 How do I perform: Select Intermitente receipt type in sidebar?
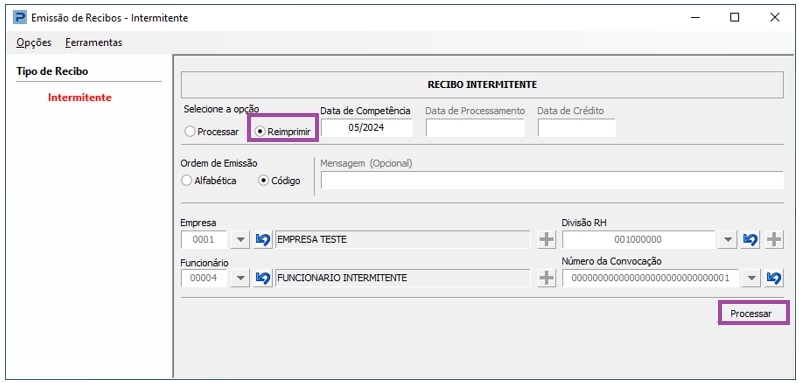[79, 97]
